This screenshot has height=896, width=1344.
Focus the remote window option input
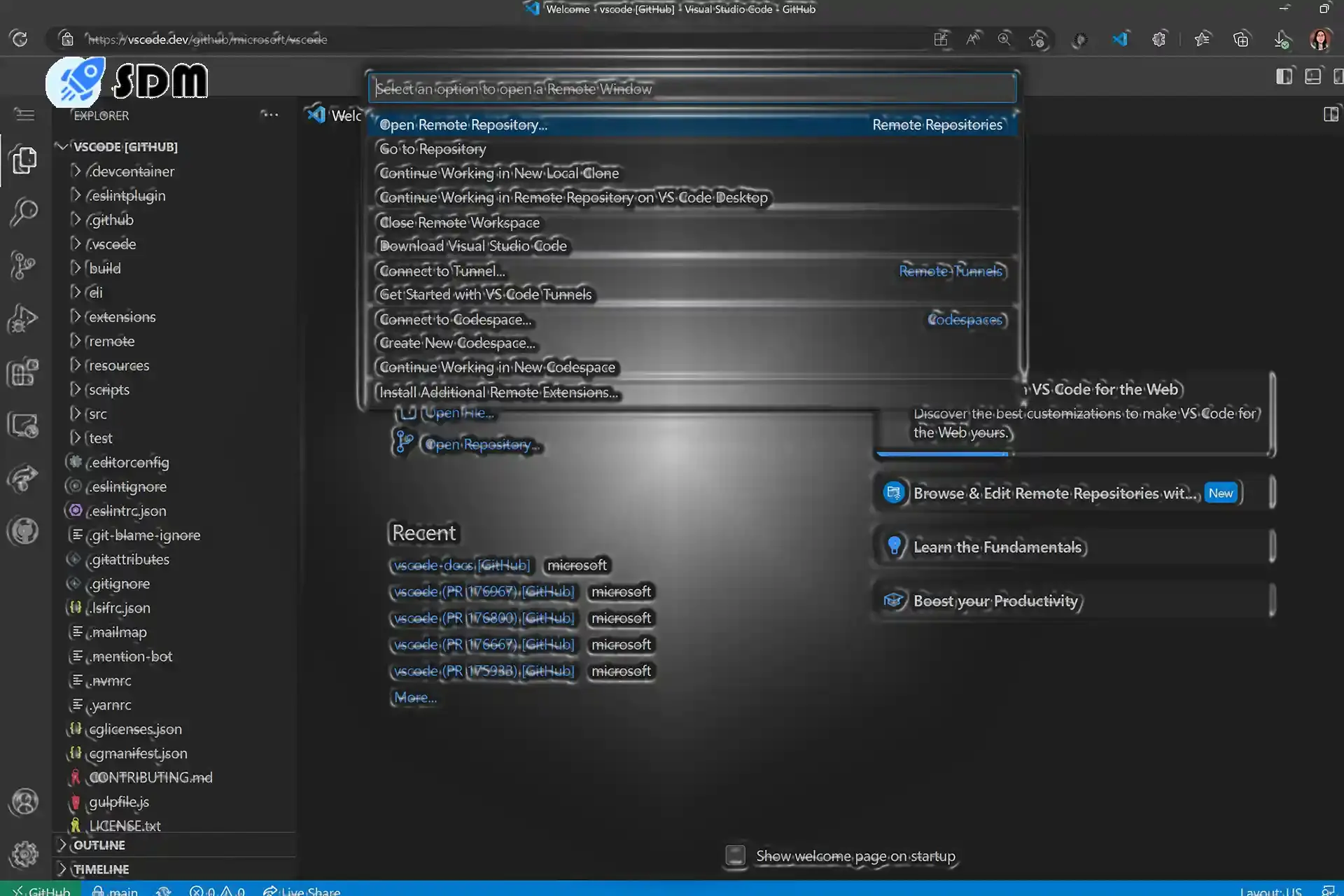point(693,88)
